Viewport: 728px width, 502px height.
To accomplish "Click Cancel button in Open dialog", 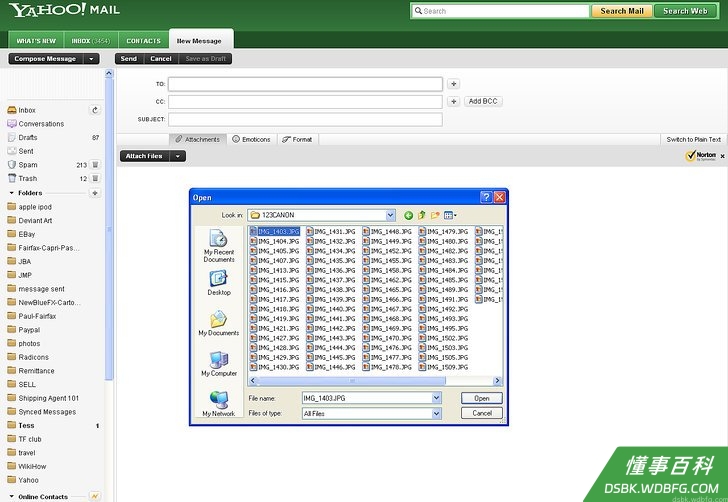I will click(x=481, y=413).
